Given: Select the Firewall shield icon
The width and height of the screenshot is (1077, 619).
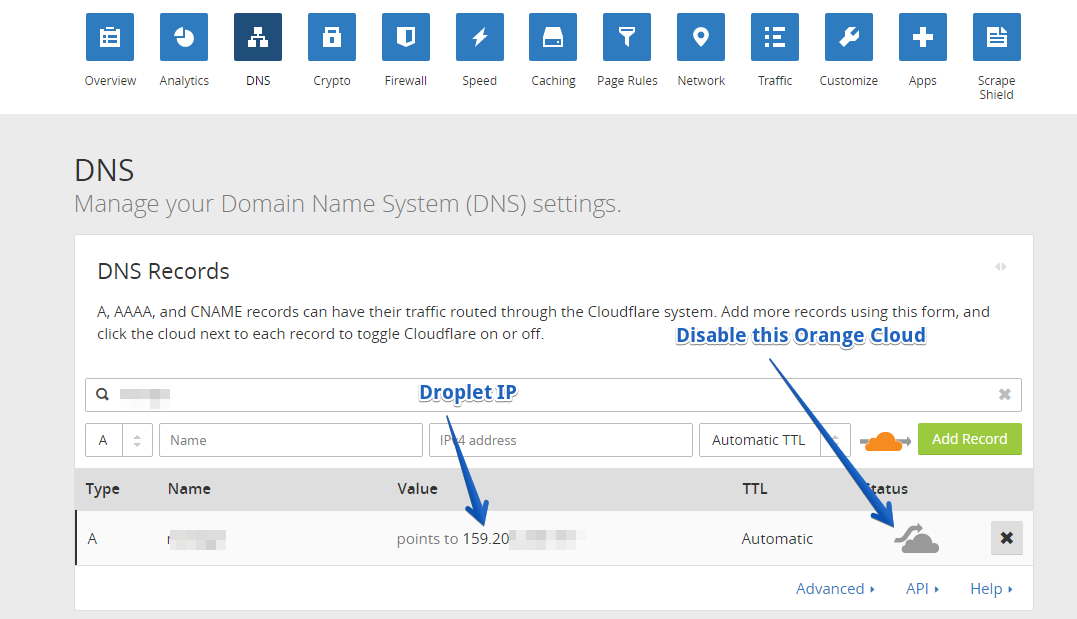Looking at the screenshot, I should click(406, 37).
